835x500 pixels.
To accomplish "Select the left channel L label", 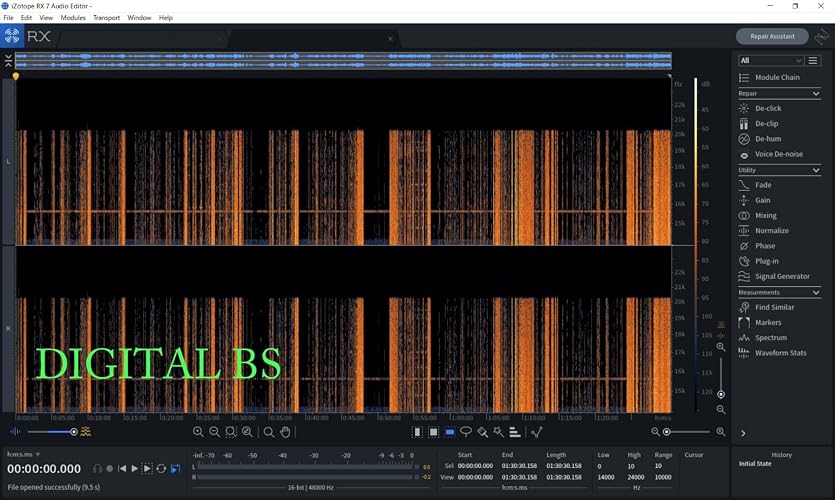I will click(8, 161).
